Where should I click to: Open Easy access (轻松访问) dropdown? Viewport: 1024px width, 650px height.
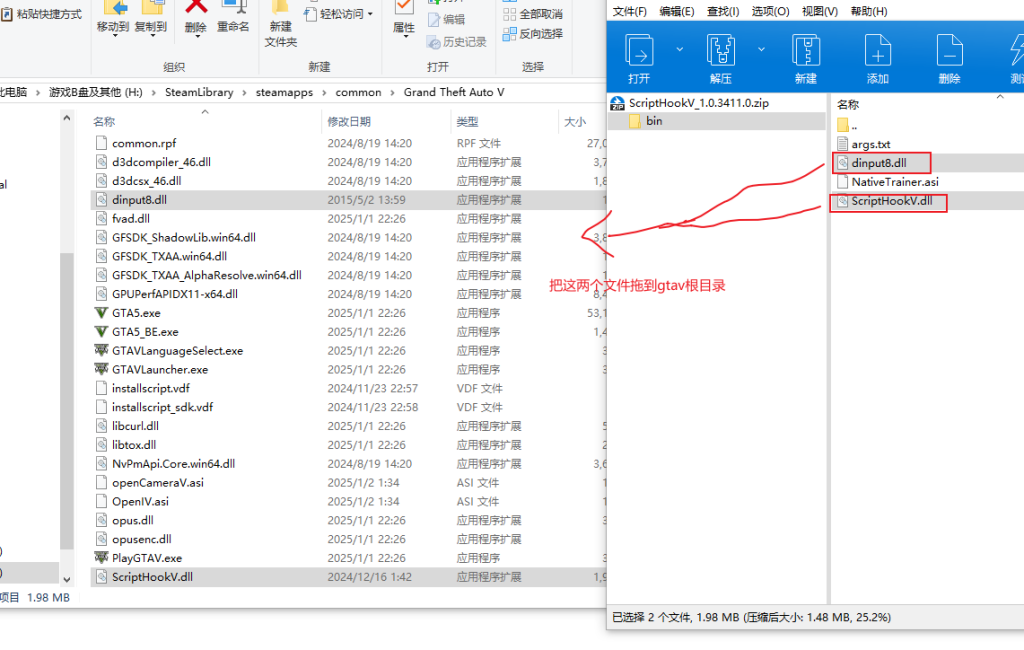click(x=339, y=14)
